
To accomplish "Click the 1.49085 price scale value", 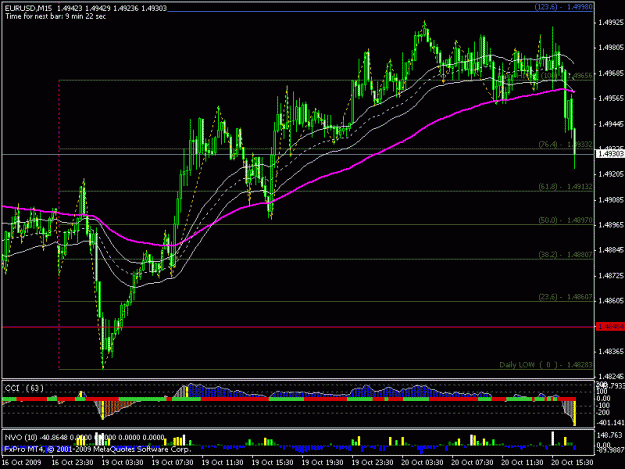I will click(611, 200).
